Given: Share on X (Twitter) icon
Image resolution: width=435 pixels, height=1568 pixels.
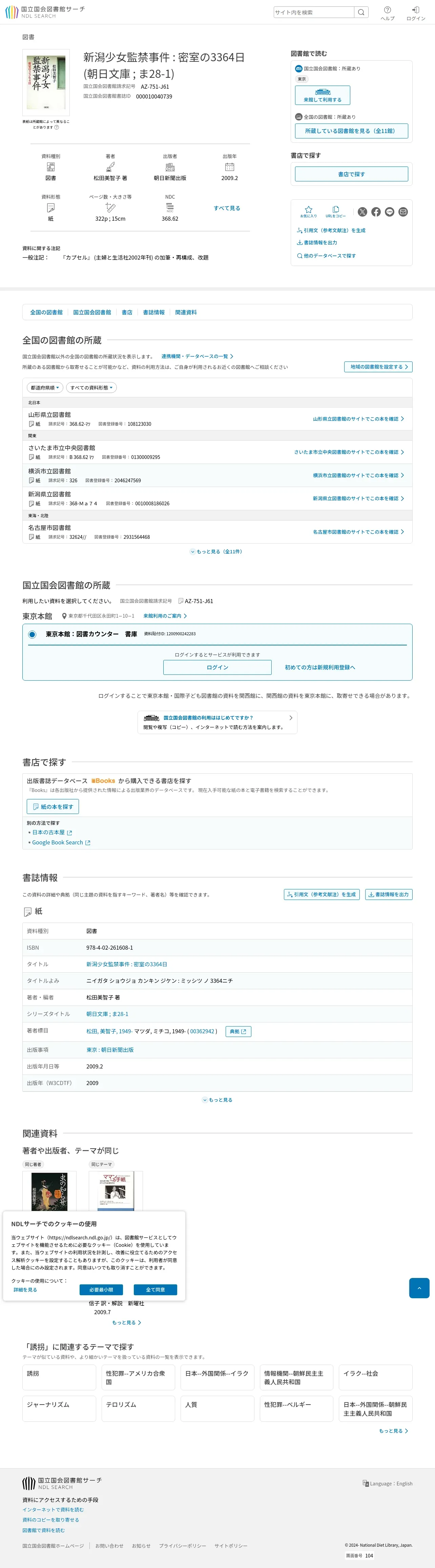Looking at the screenshot, I should point(362,212).
